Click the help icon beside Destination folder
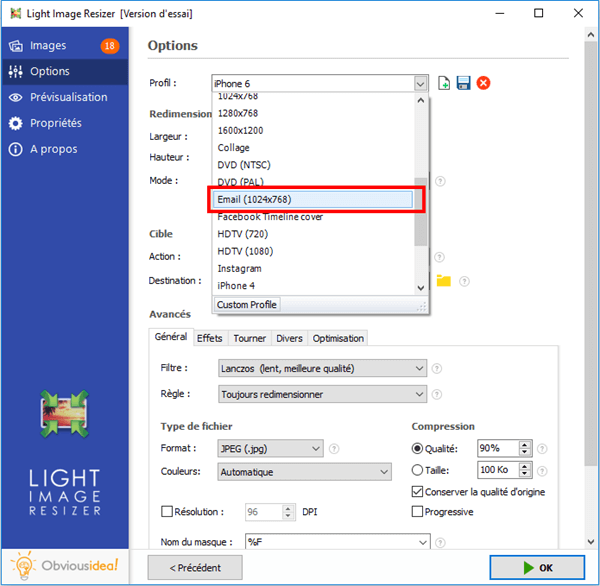This screenshot has width=600, height=586. (x=464, y=281)
